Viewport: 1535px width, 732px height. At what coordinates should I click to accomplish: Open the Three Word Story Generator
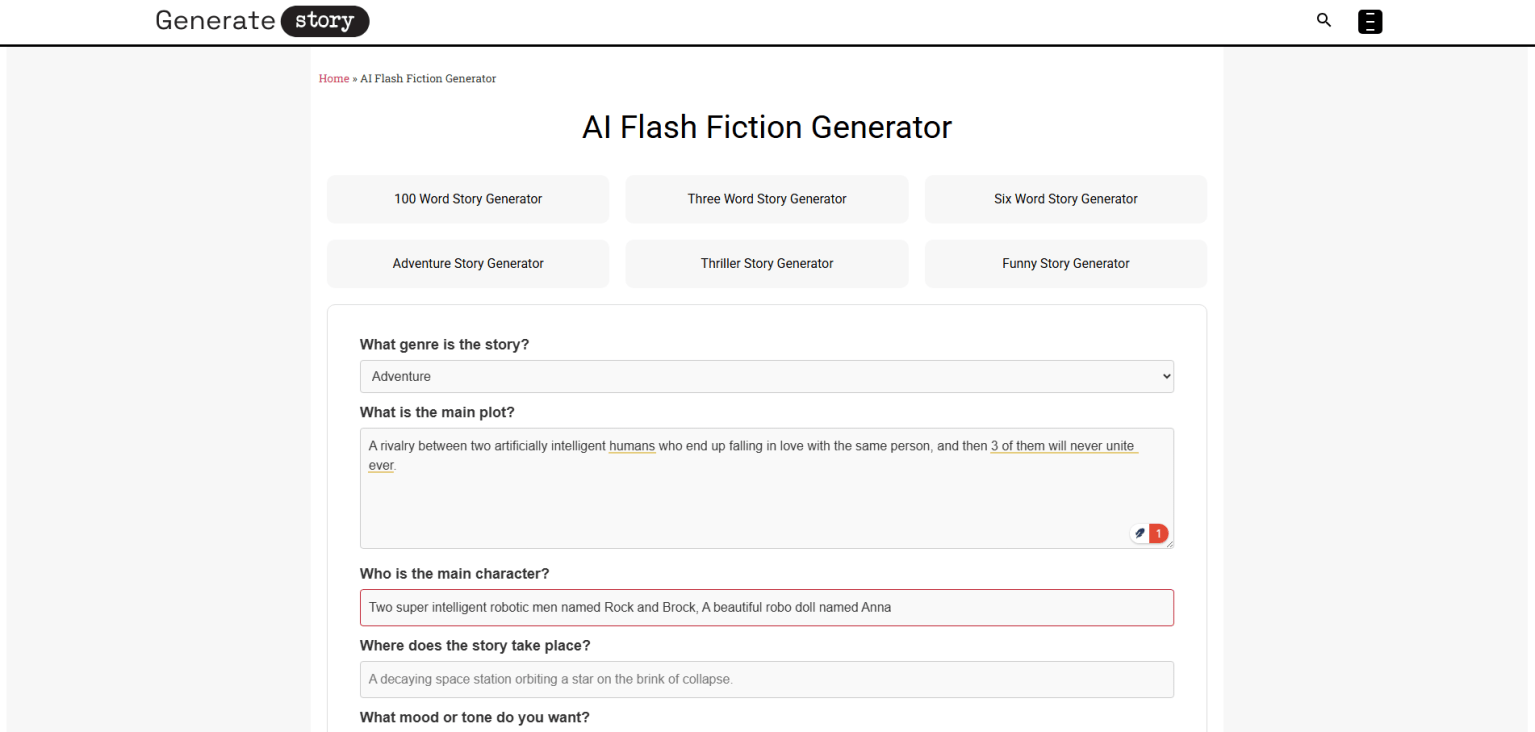point(766,198)
